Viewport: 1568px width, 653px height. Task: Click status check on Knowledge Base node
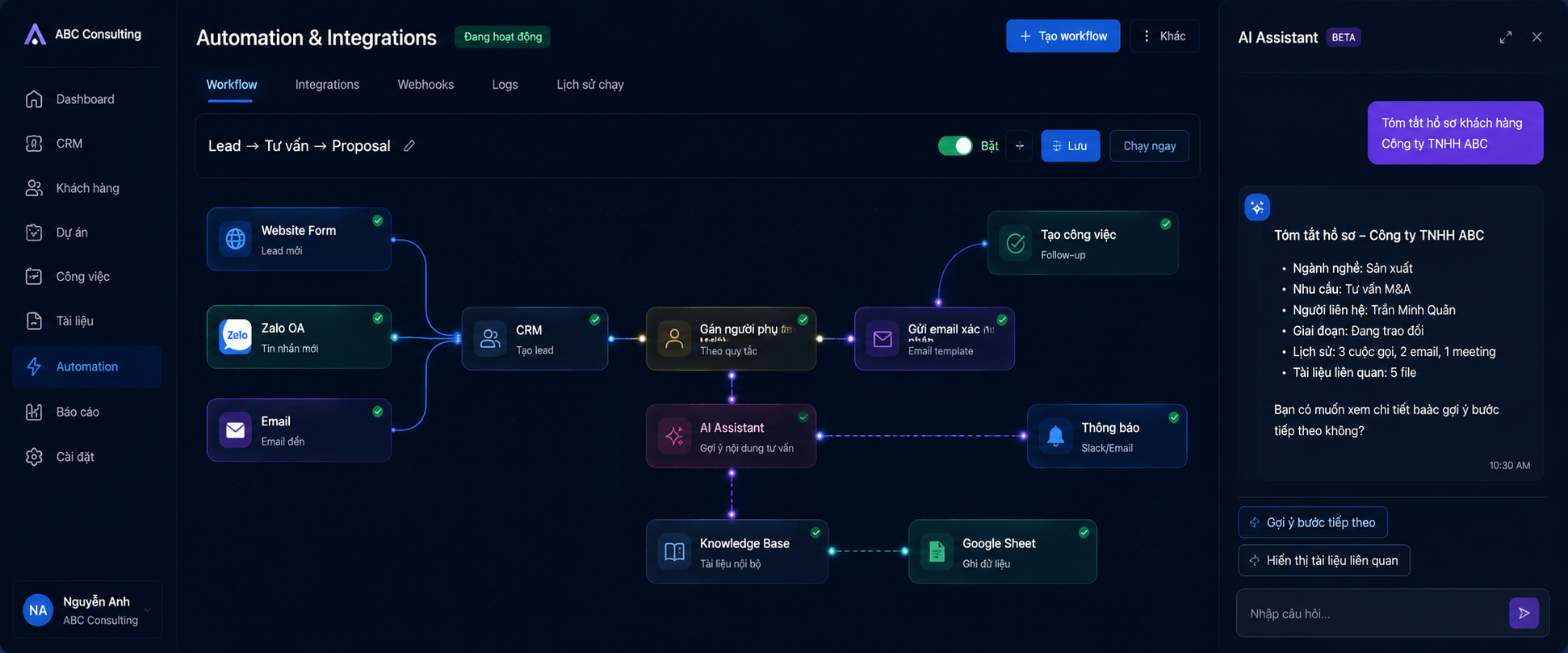pyautogui.click(x=815, y=532)
